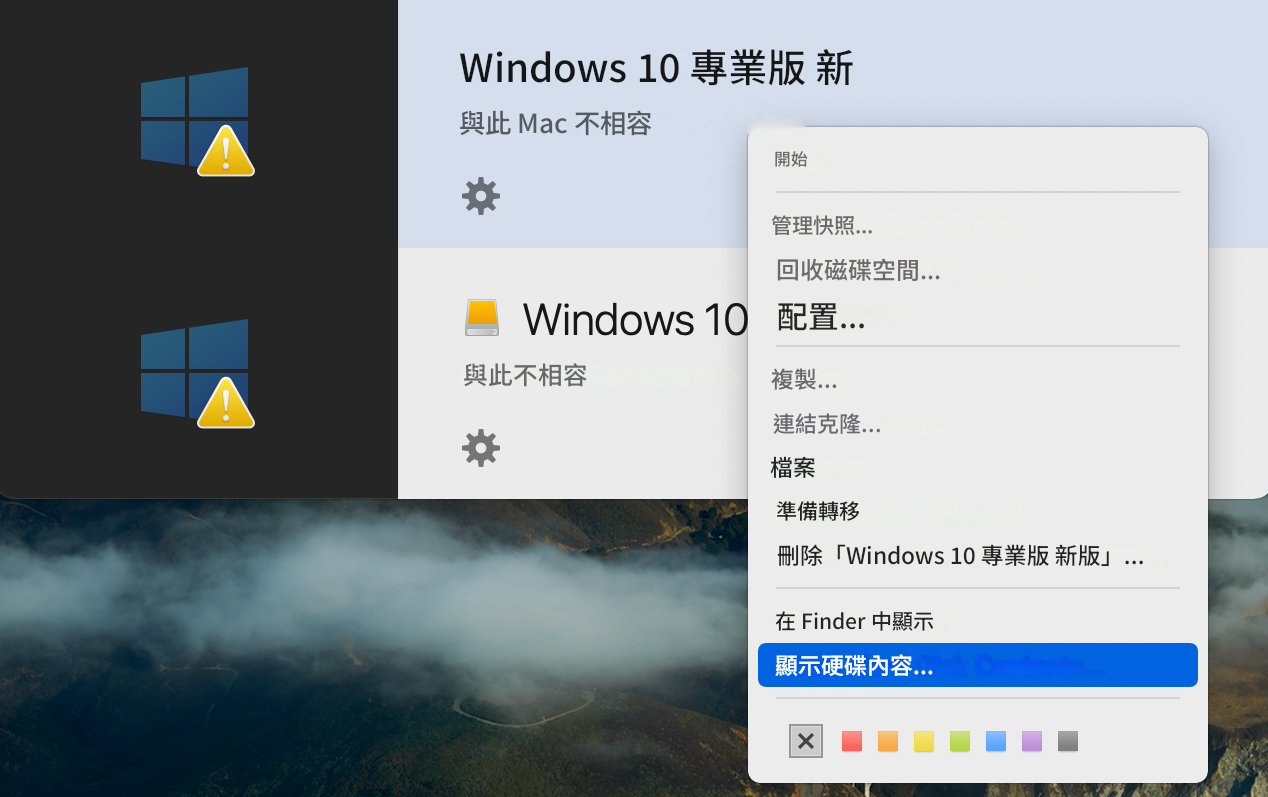This screenshot has width=1268, height=797.
Task: Select the bottom Windows logo thumbnail with warning
Action: (x=196, y=372)
